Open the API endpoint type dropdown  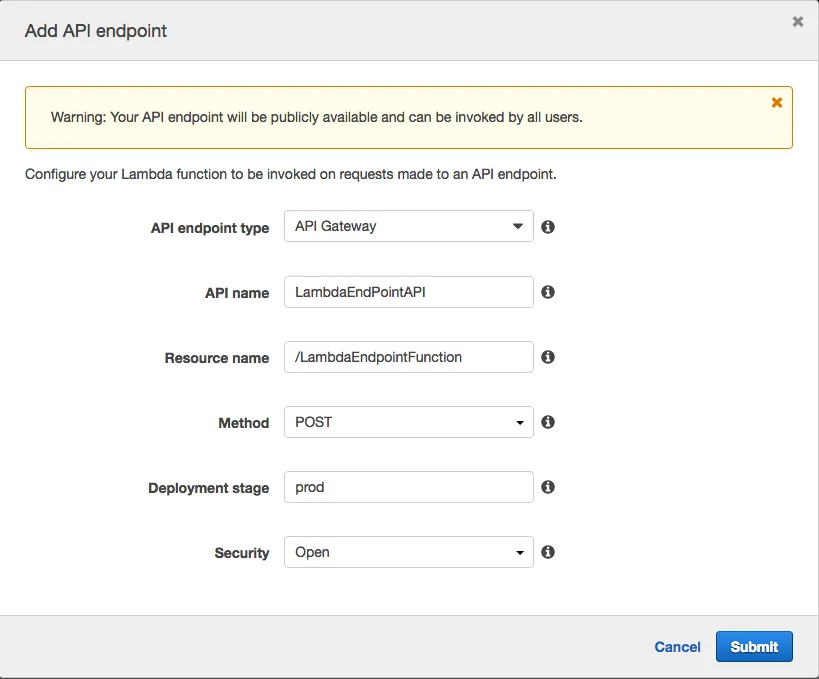point(408,227)
